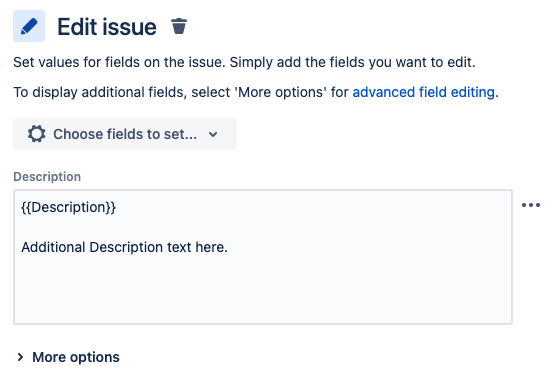Screen dimensions: 556x379
Task: Click the Choose fields to set… label
Action: click(x=125, y=134)
